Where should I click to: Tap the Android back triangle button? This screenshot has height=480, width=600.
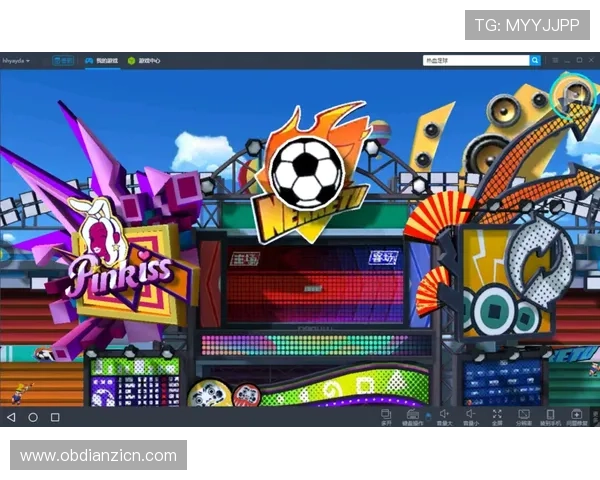pos(11,416)
